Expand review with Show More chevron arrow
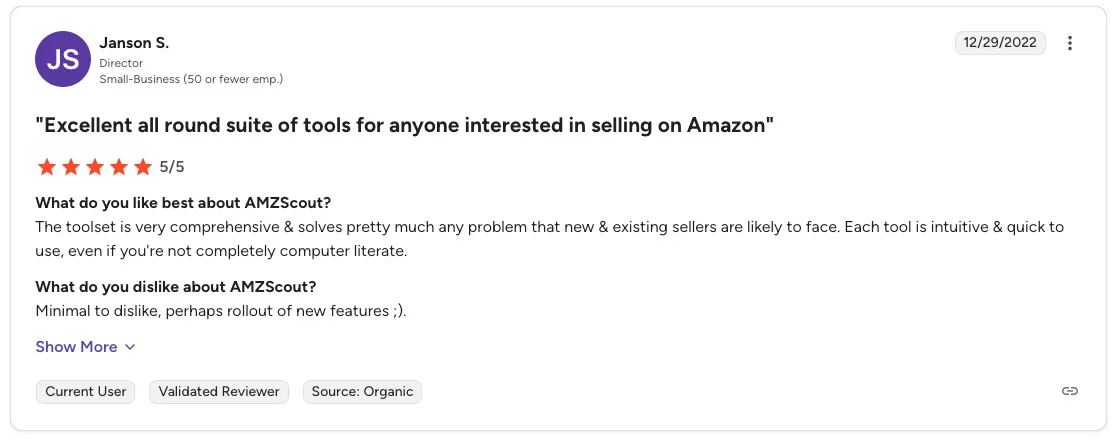 [130, 347]
